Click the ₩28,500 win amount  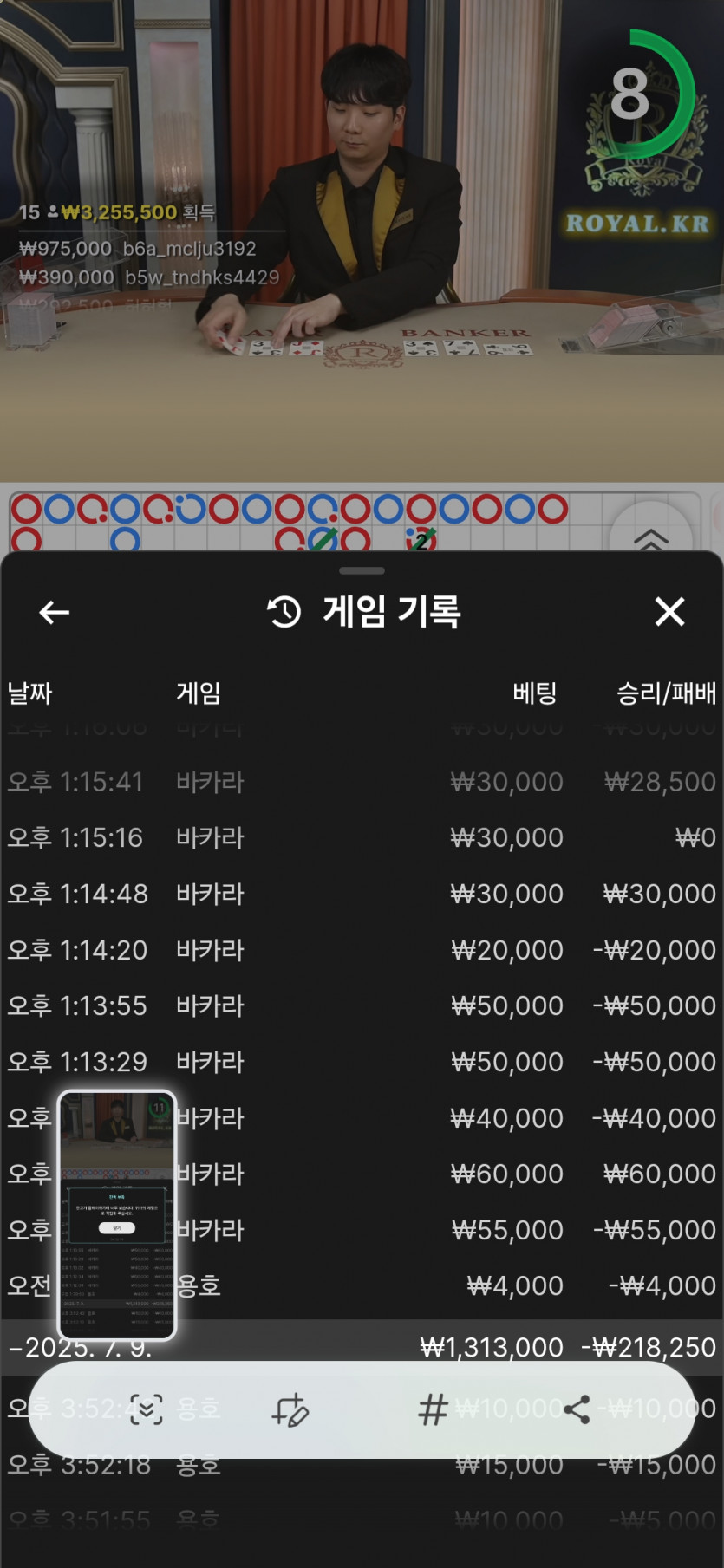(x=660, y=782)
